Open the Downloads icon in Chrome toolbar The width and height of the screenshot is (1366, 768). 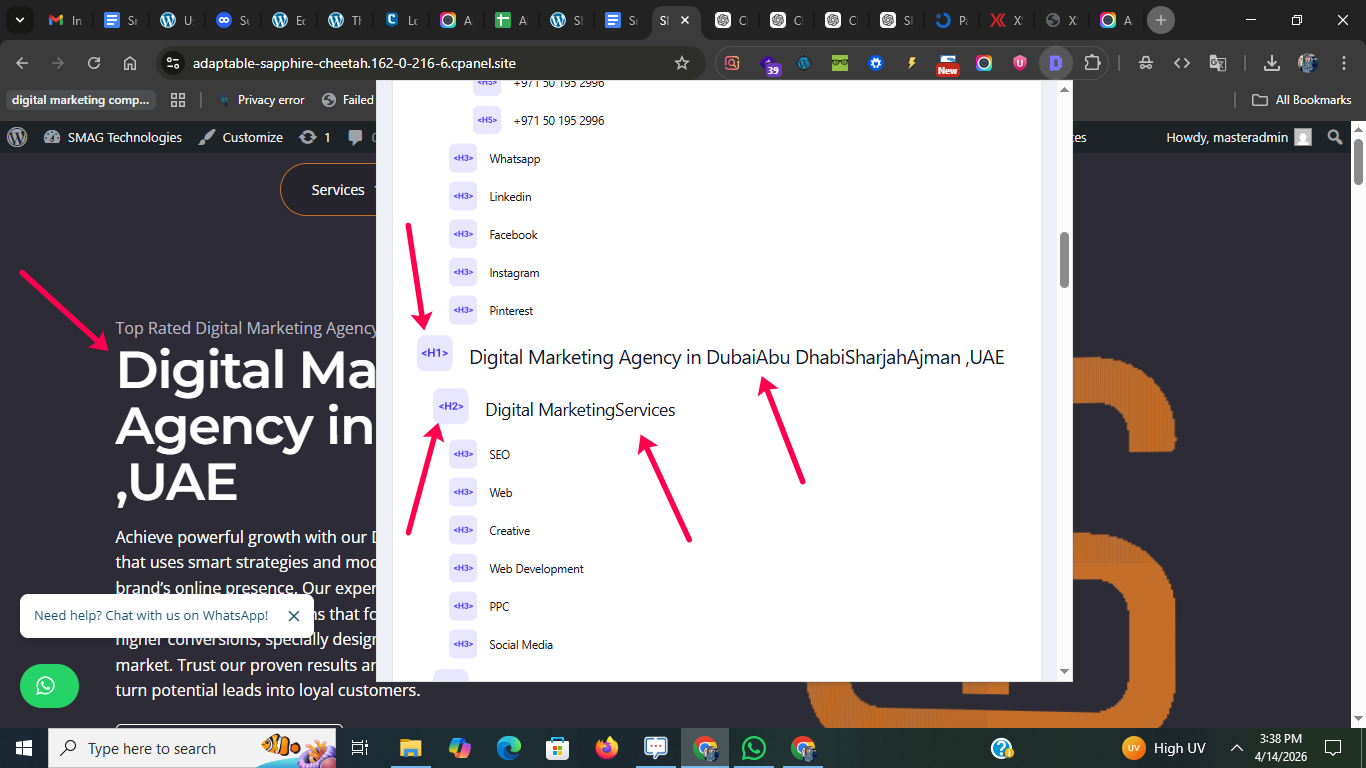click(1271, 63)
